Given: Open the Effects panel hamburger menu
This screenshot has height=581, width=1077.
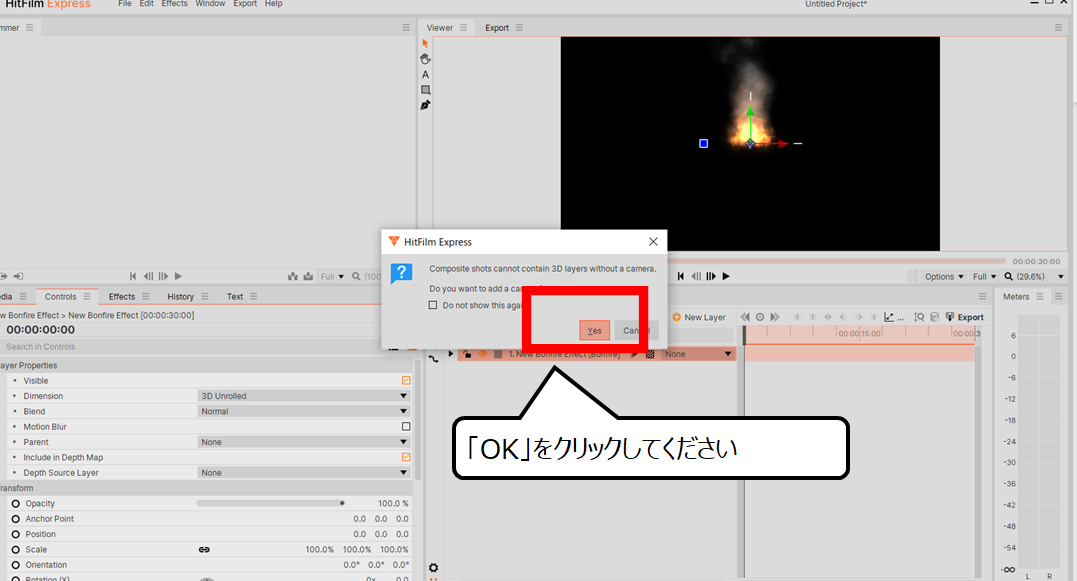Looking at the screenshot, I should coord(146,296).
